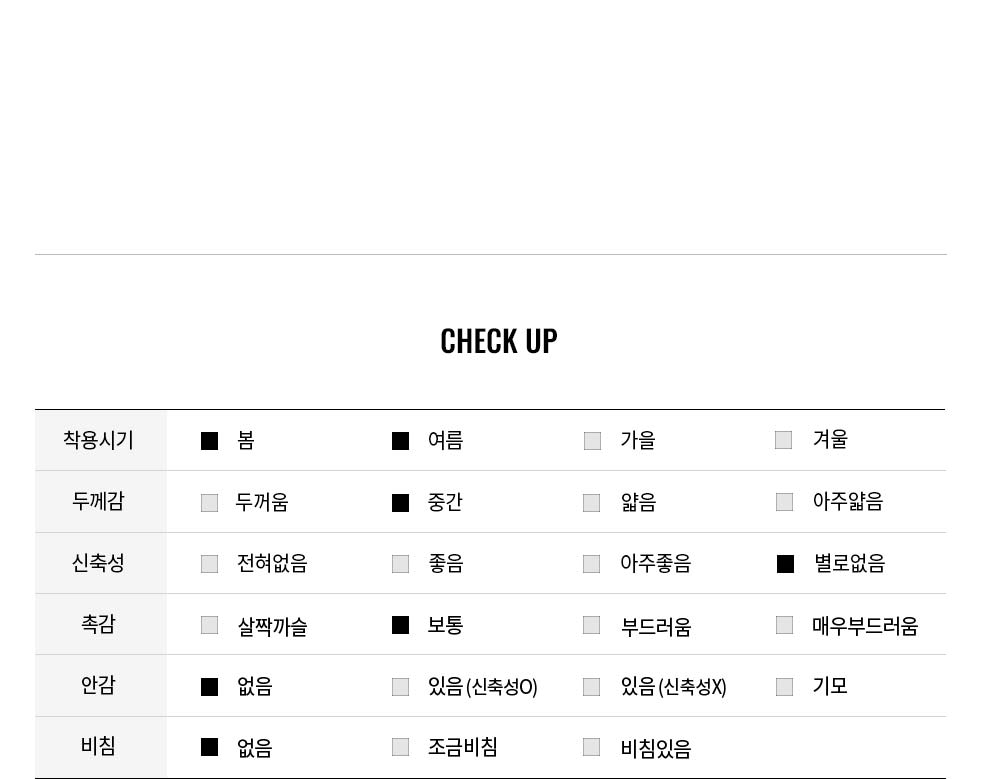Uncheck the 봄 season box
Screen dimensions: 994x779
coord(209,441)
